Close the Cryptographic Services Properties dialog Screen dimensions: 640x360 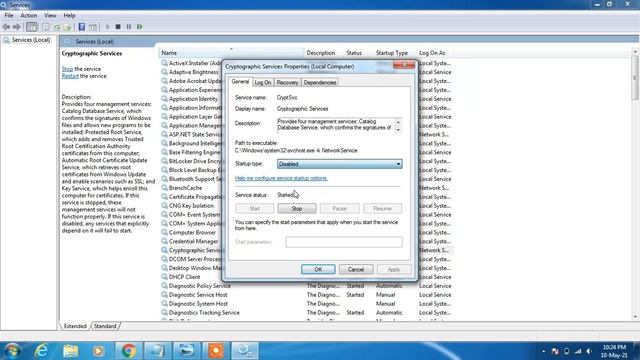pyautogui.click(x=404, y=65)
